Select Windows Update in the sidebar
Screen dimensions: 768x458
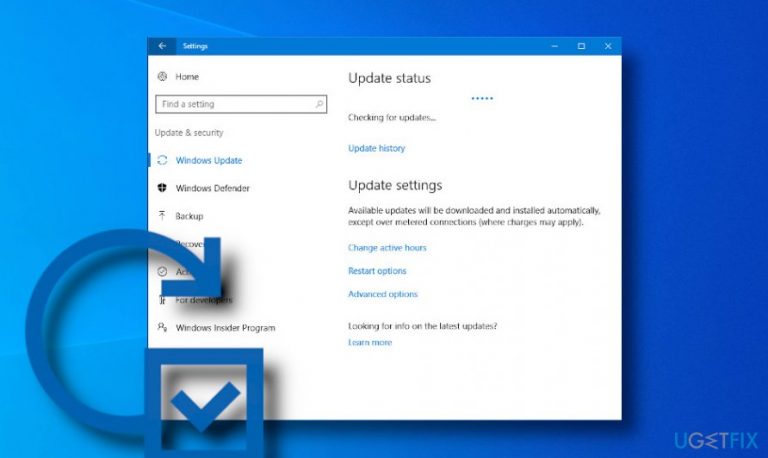pyautogui.click(x=209, y=161)
